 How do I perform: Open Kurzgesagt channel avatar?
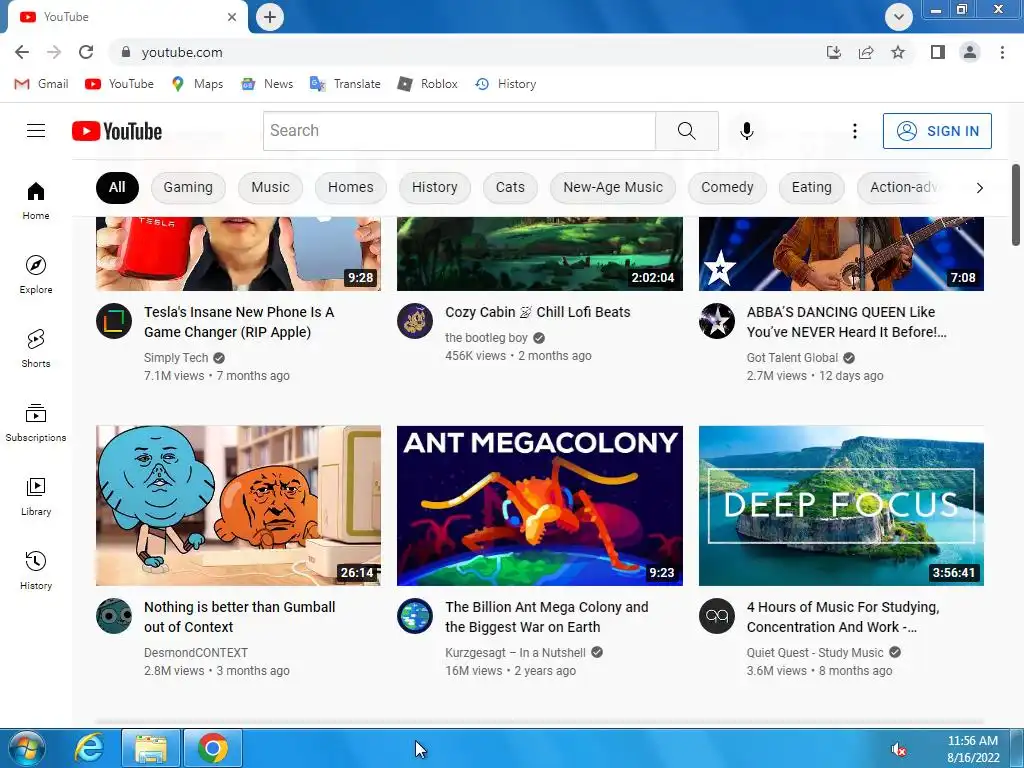coord(415,616)
